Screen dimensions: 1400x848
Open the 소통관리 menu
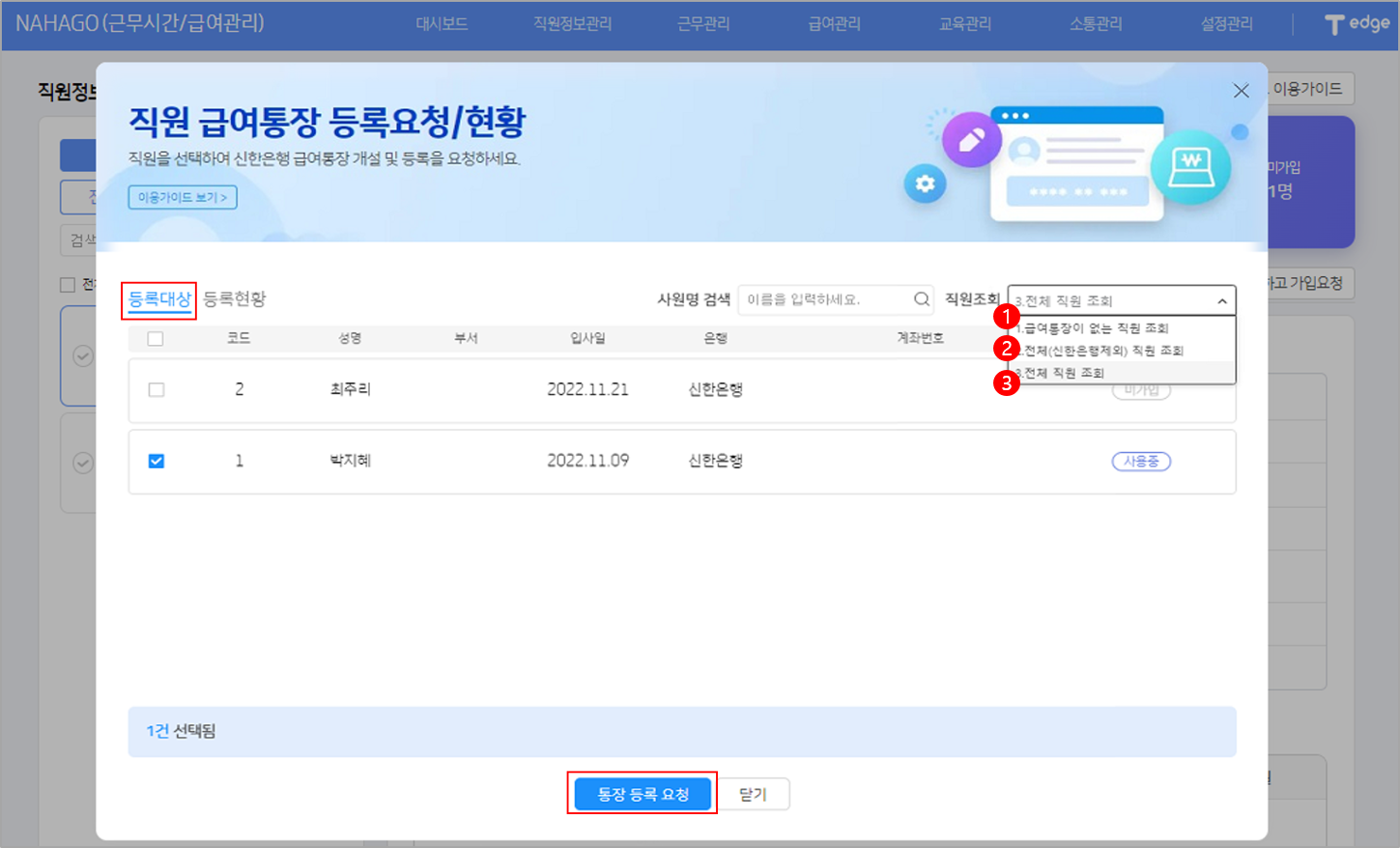1096,24
